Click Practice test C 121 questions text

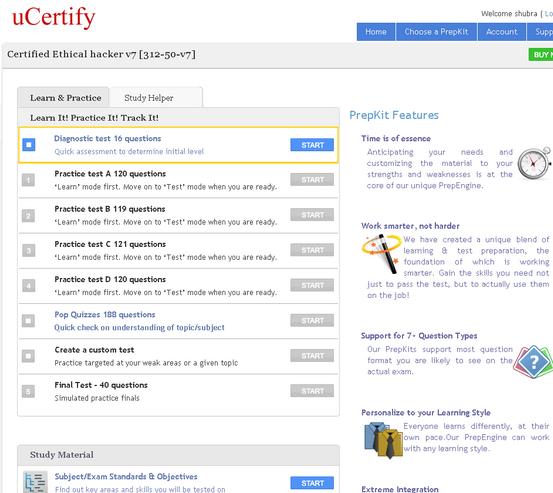110,244
